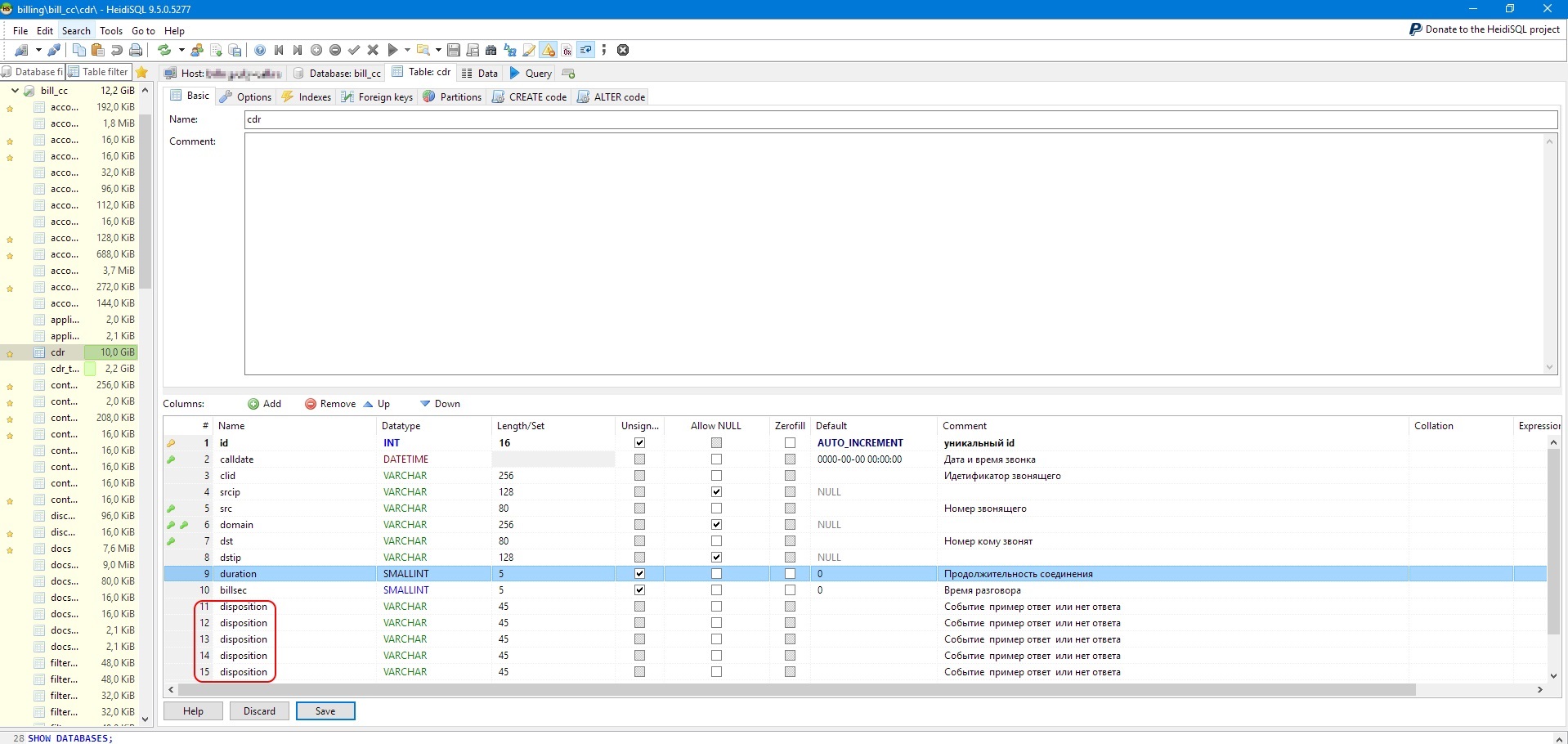Click inside the table Name input field
This screenshot has width=1568, height=744.
572,119
